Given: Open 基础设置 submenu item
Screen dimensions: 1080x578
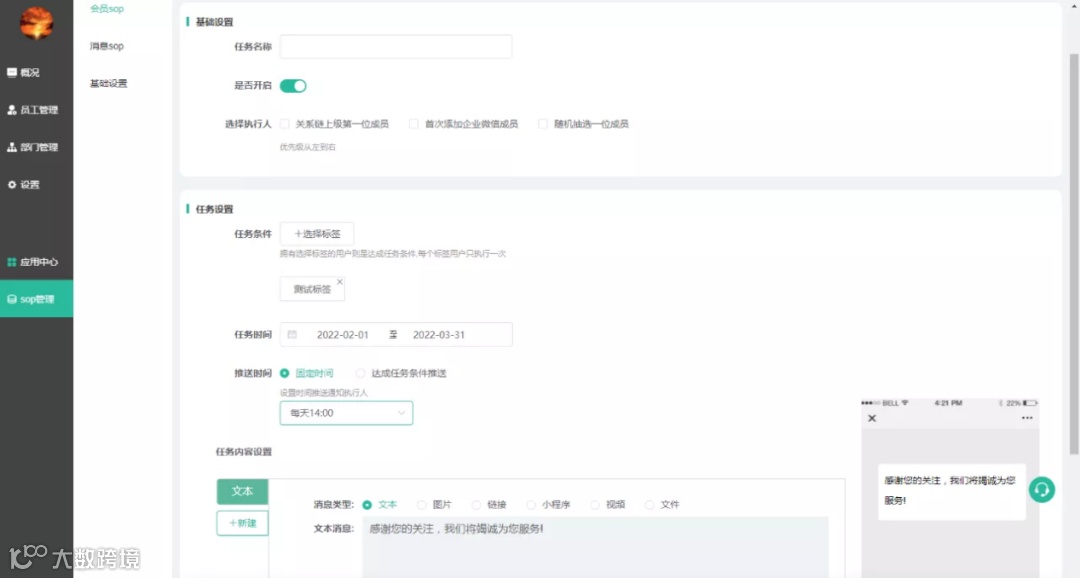Looking at the screenshot, I should (108, 83).
